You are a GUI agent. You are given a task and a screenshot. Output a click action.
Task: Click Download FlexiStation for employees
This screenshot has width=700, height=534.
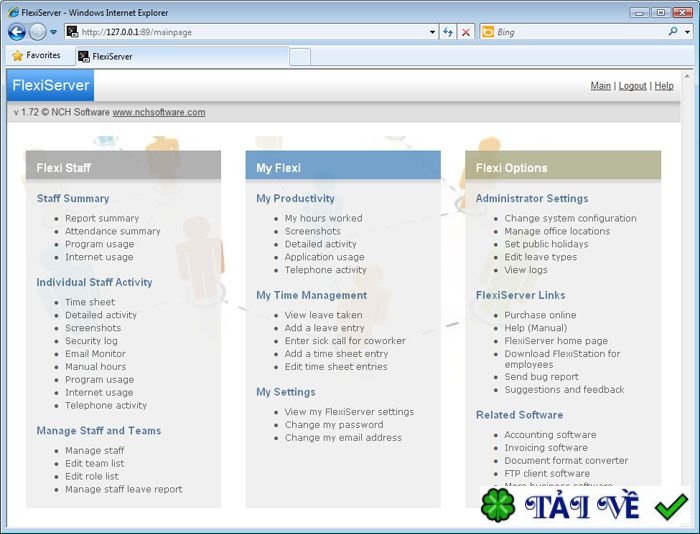pyautogui.click(x=562, y=359)
